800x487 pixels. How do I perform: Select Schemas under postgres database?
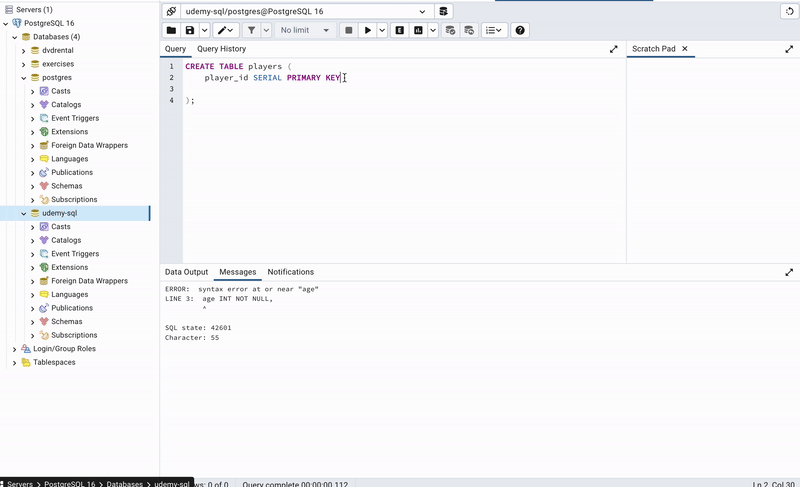(x=66, y=186)
